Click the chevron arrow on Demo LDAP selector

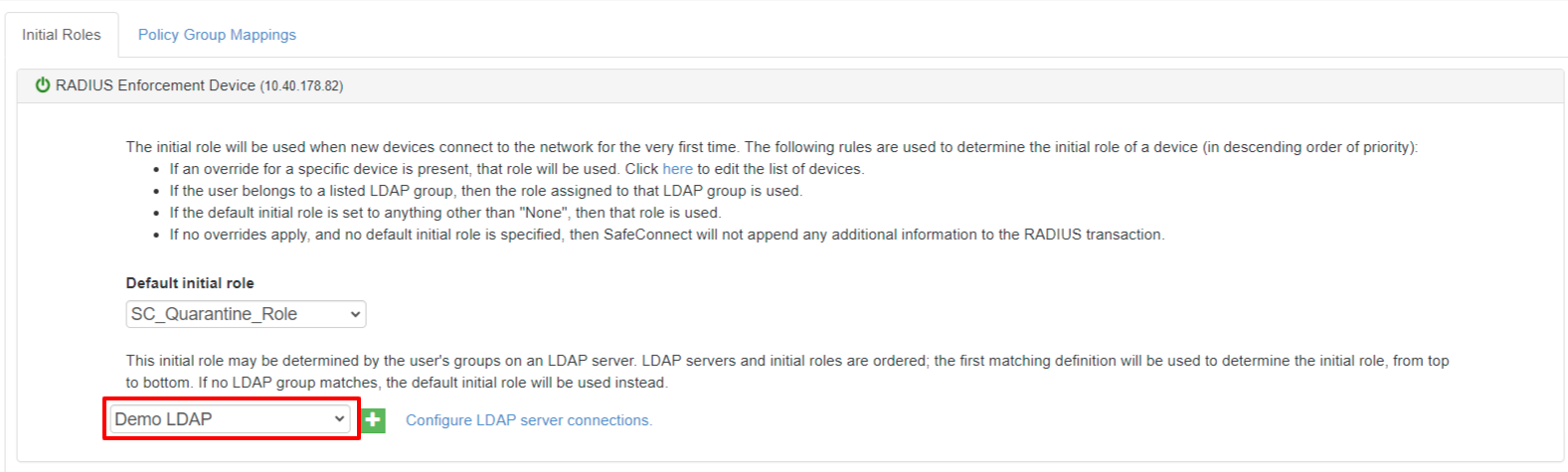[339, 419]
